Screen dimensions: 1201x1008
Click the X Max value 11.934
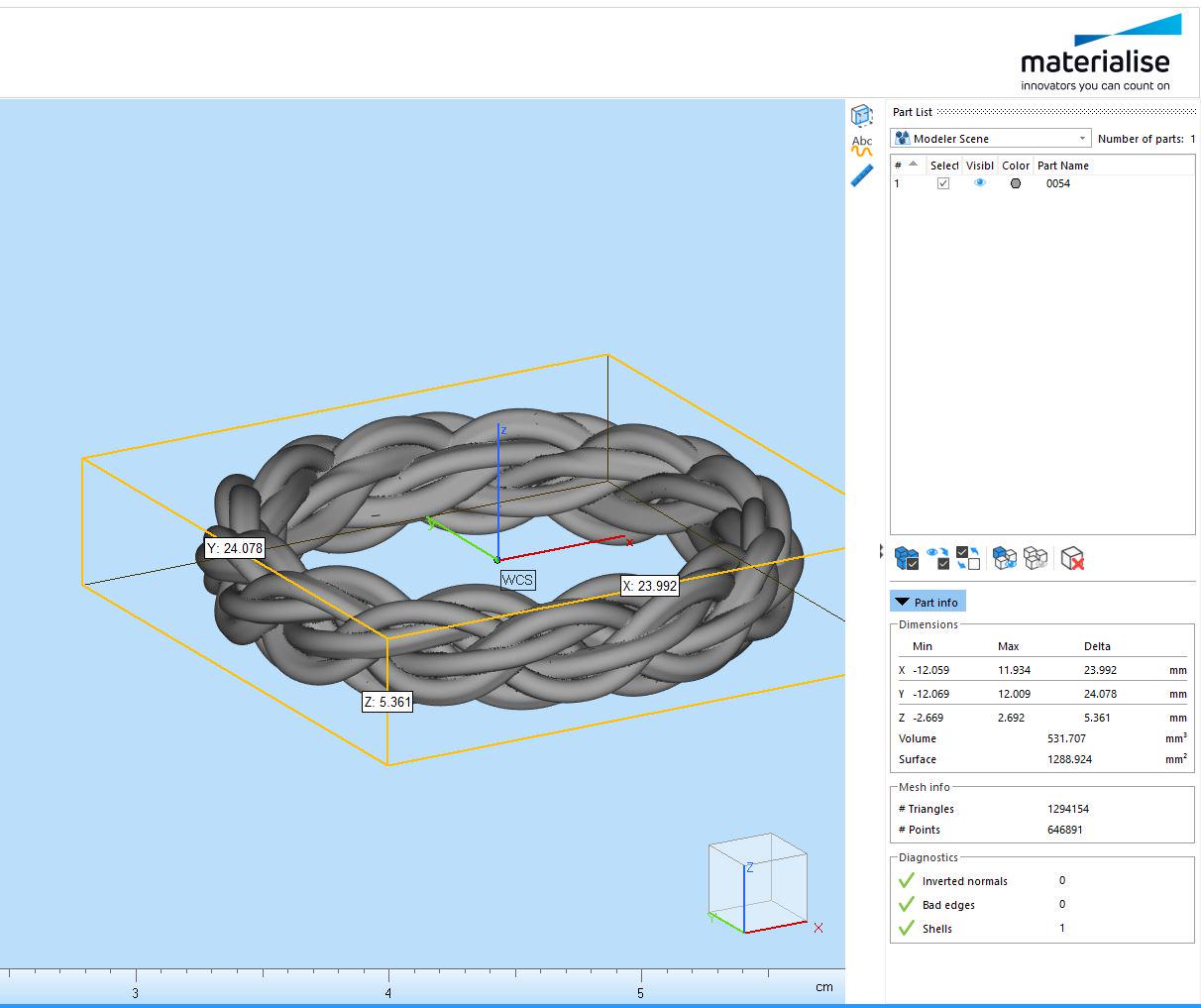click(x=1014, y=670)
